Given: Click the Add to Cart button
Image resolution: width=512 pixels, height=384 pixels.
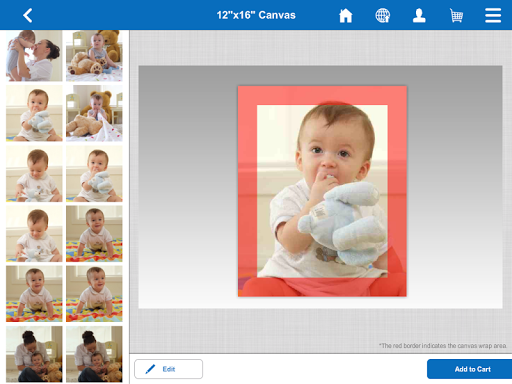Looking at the screenshot, I should coord(469,369).
